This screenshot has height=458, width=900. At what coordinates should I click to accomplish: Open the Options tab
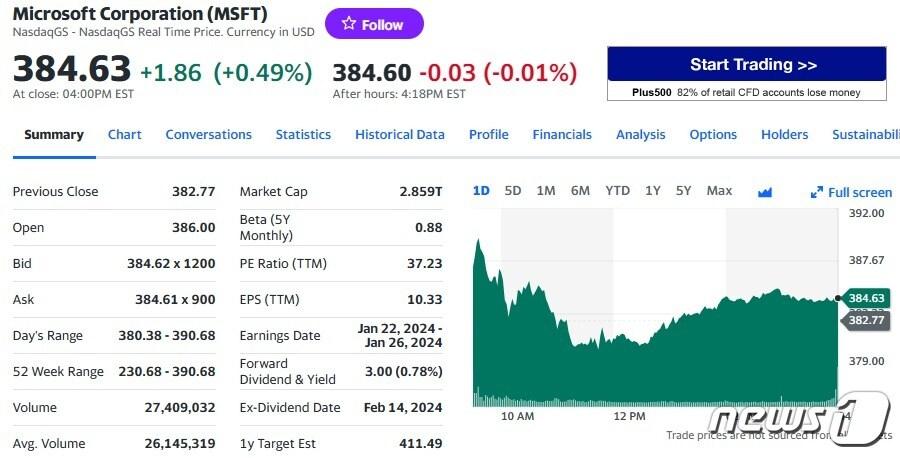click(713, 135)
